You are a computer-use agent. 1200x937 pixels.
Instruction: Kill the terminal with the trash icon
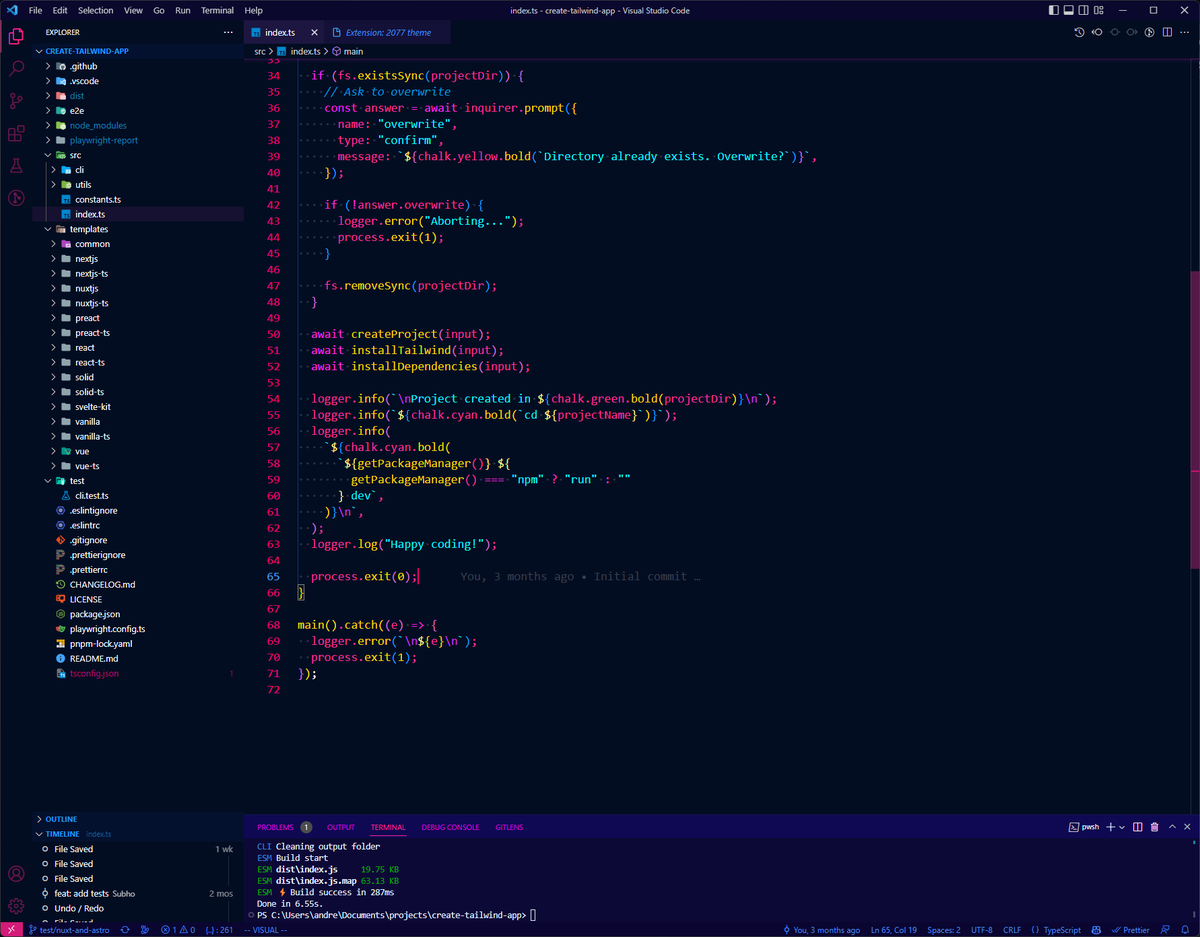(1155, 827)
